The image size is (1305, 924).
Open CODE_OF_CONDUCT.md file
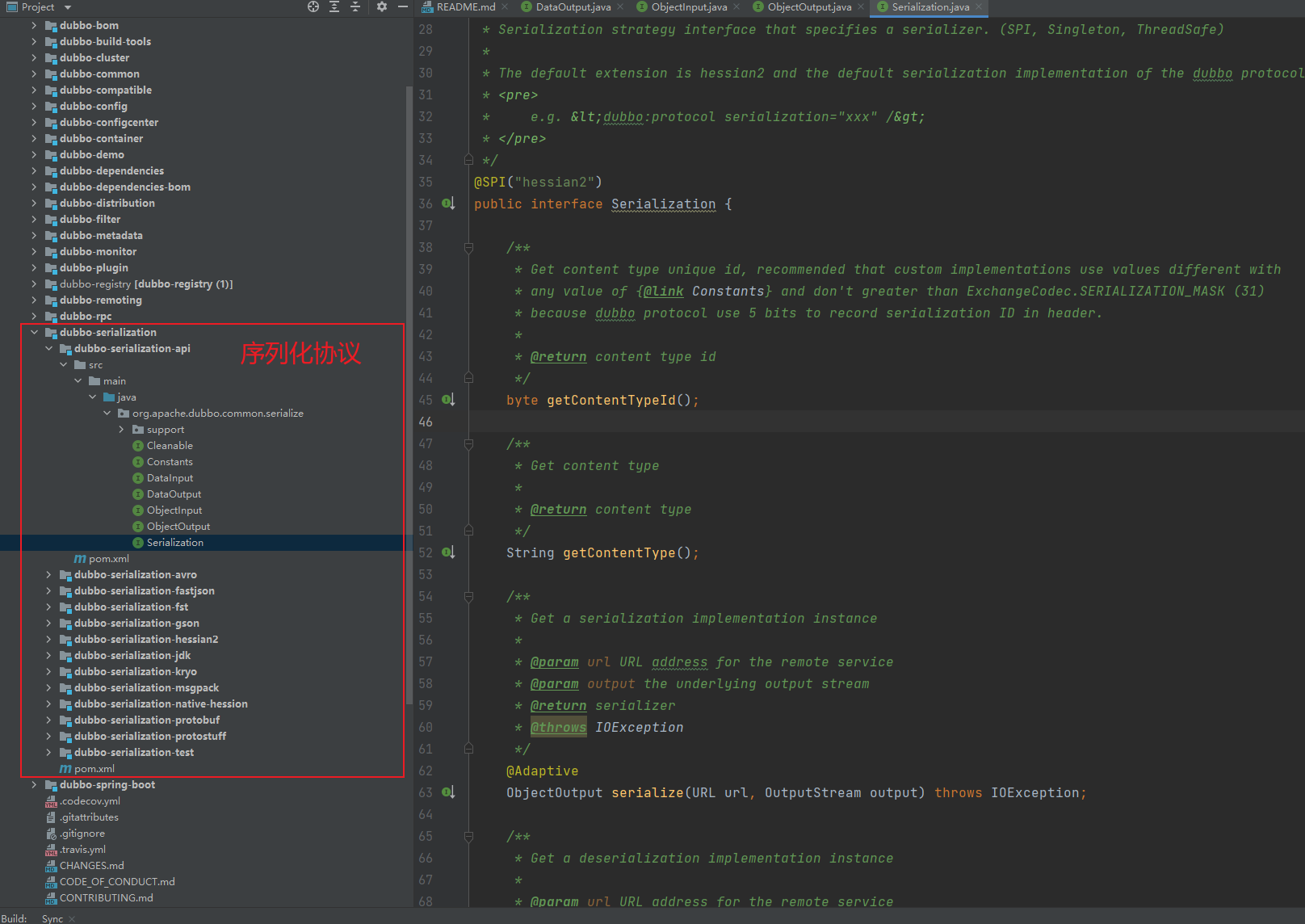click(116, 882)
